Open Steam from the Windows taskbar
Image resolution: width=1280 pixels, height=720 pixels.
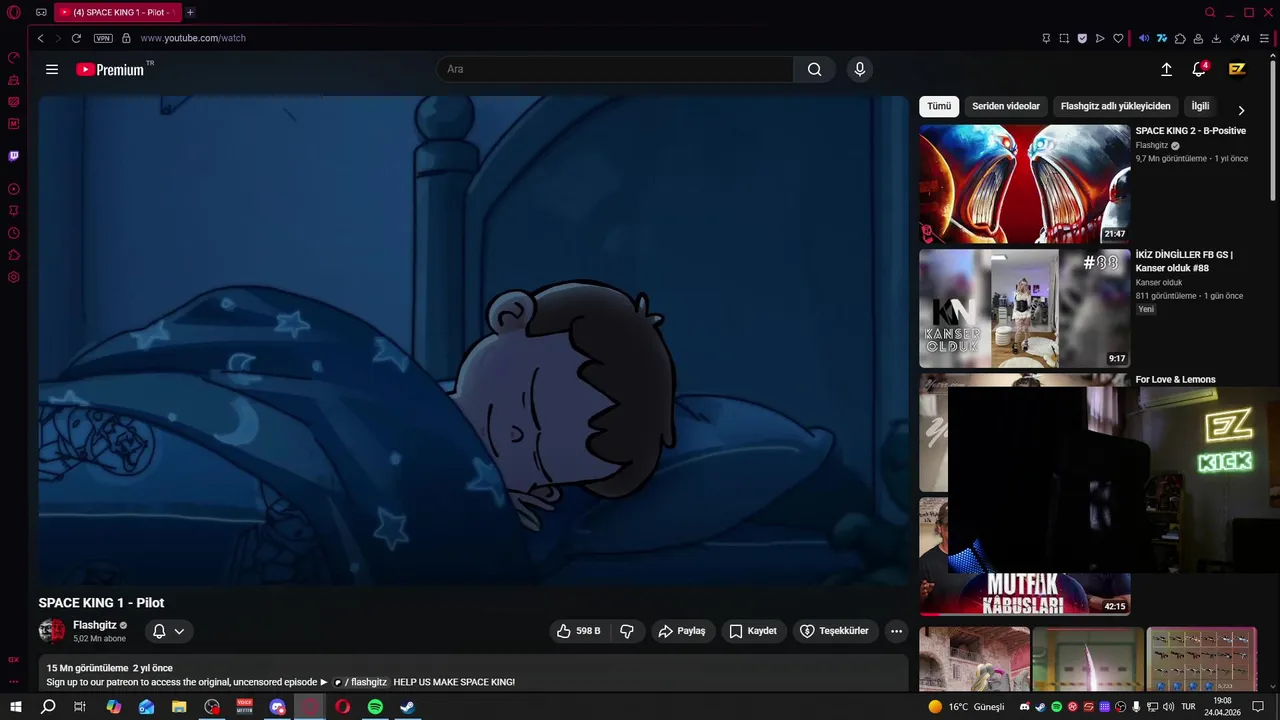click(x=407, y=707)
